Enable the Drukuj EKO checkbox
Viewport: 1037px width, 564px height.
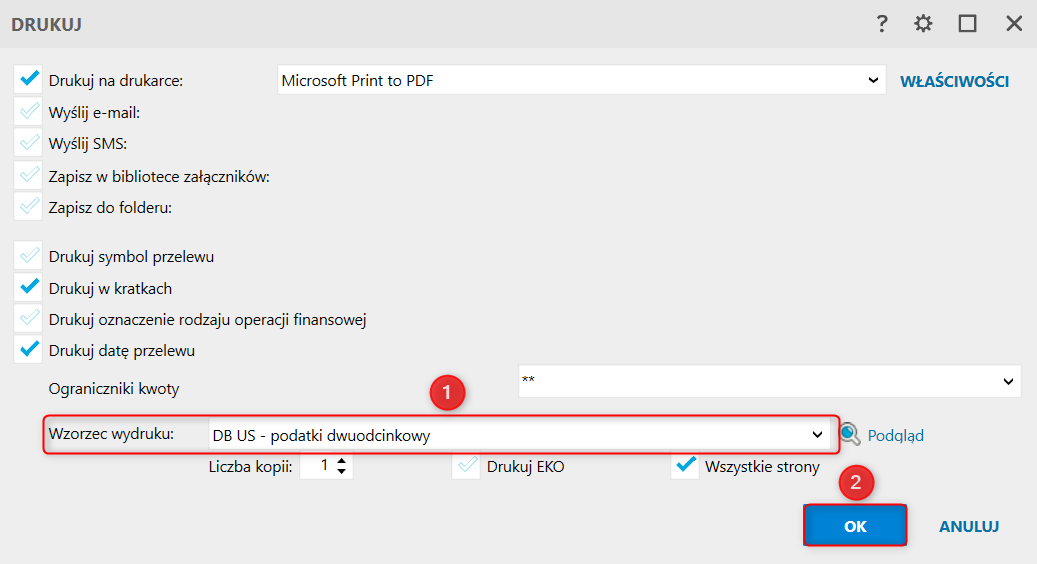coord(466,466)
